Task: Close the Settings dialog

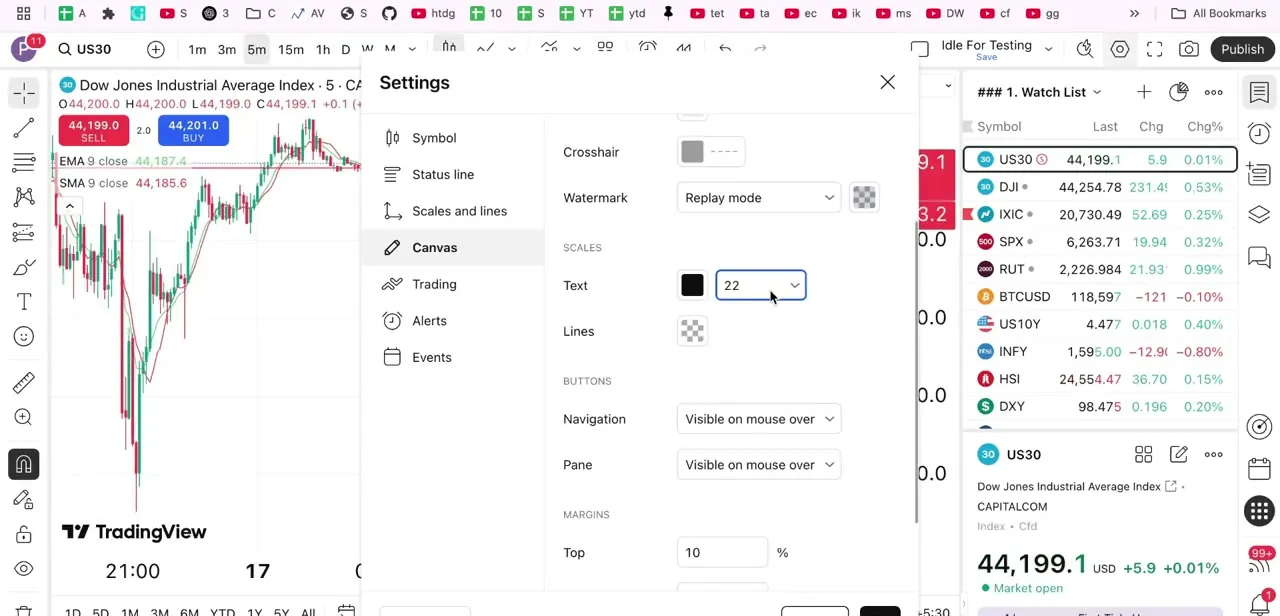Action: click(887, 82)
